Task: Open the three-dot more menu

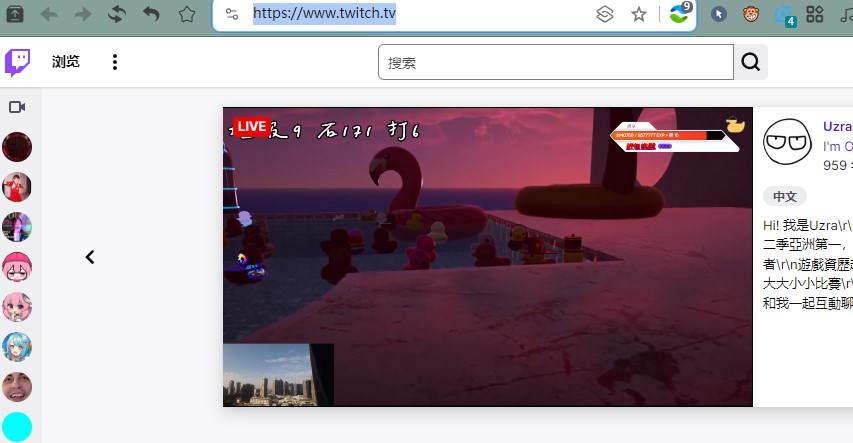Action: 115,62
